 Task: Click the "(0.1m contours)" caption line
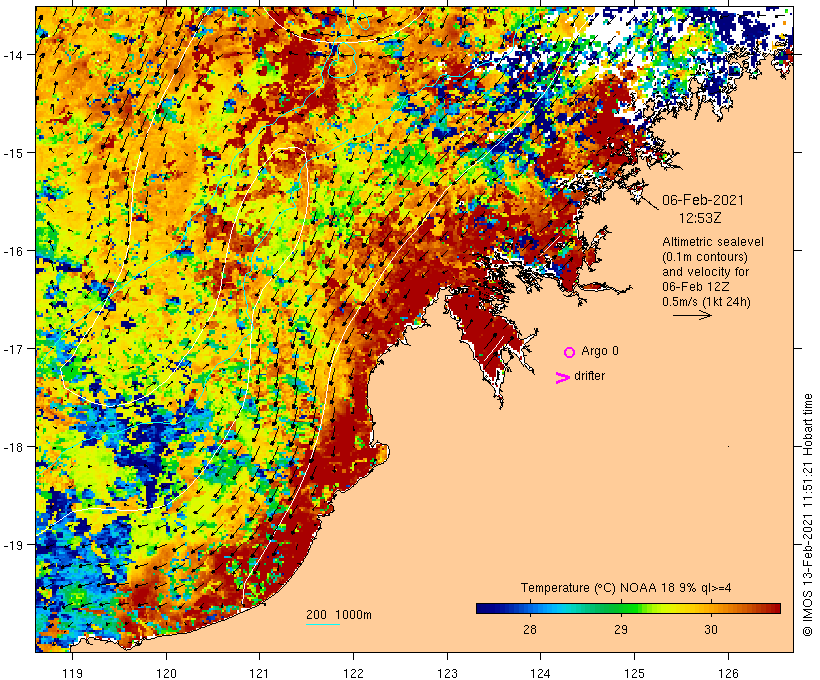point(705,257)
